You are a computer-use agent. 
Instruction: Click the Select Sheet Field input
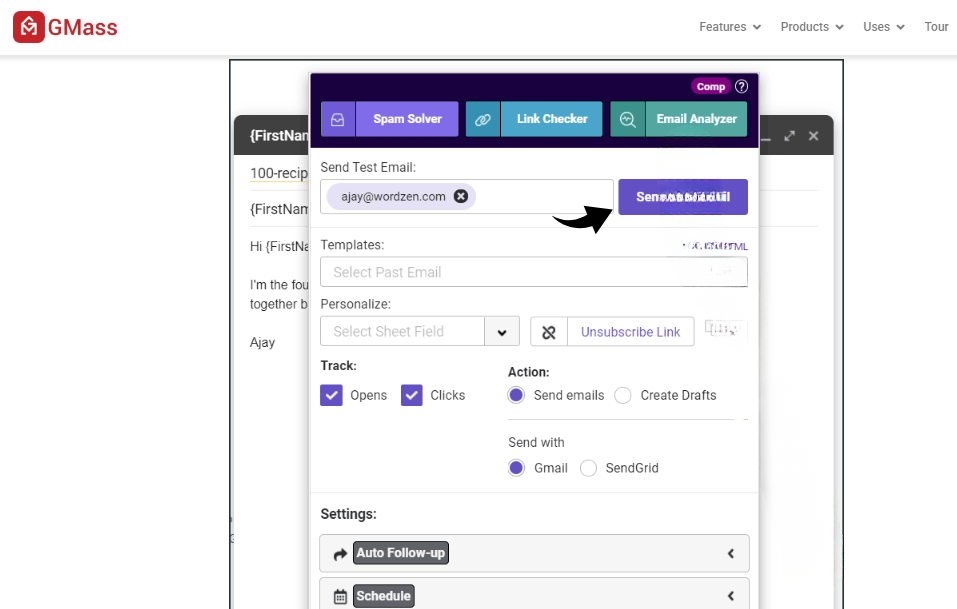[x=402, y=332]
